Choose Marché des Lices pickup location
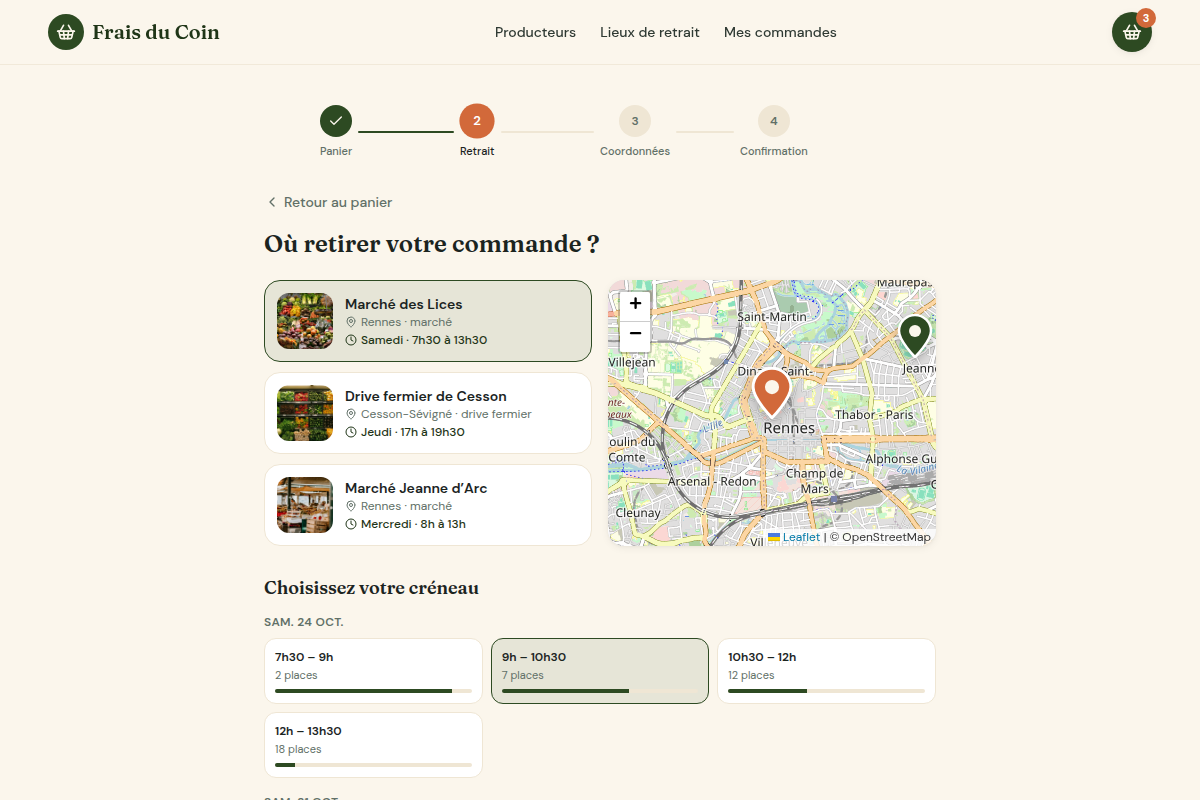This screenshot has width=1200, height=800. (428, 321)
